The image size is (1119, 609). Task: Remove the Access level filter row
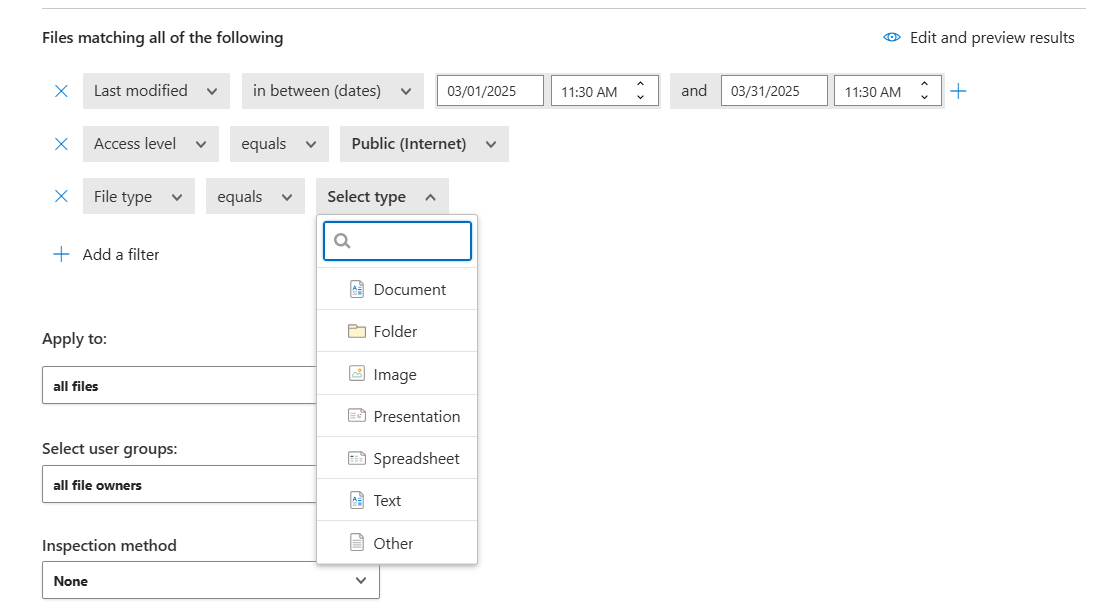[x=61, y=144]
